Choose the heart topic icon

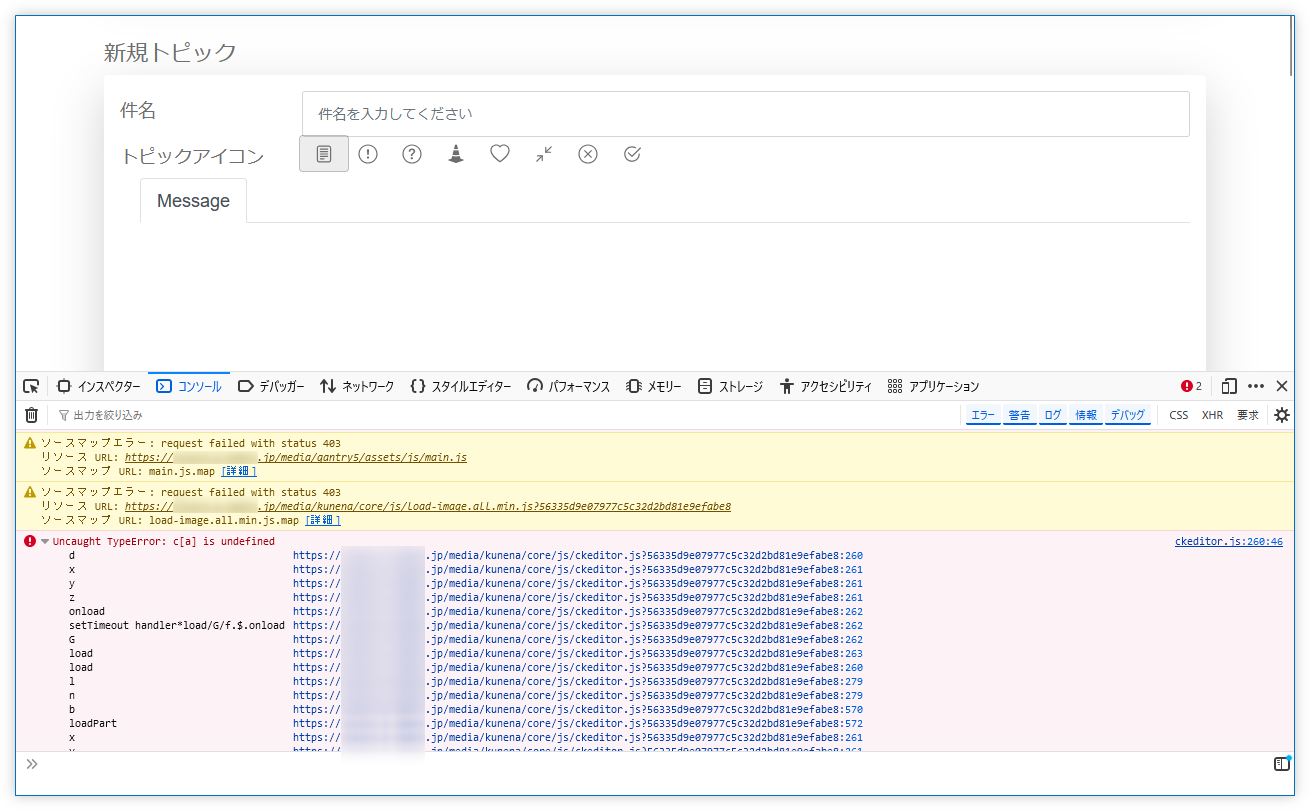pyautogui.click(x=500, y=154)
